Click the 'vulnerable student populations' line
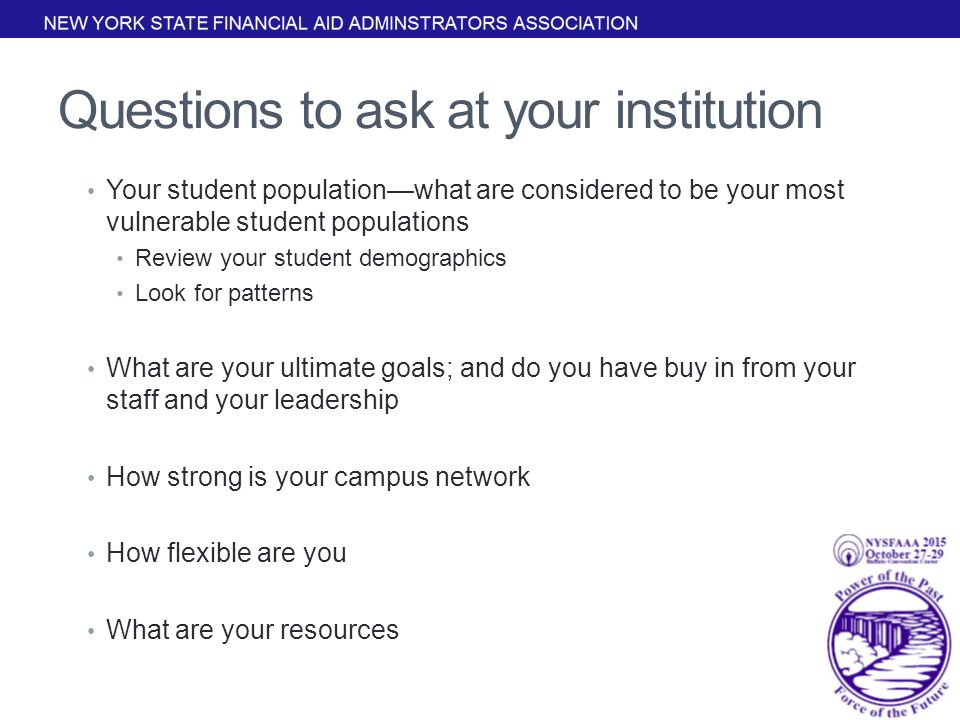The image size is (960, 720). coord(287,222)
